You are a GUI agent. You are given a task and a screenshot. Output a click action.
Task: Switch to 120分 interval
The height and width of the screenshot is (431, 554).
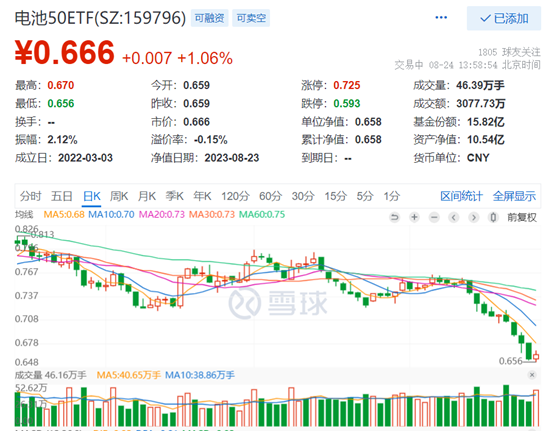click(235, 196)
